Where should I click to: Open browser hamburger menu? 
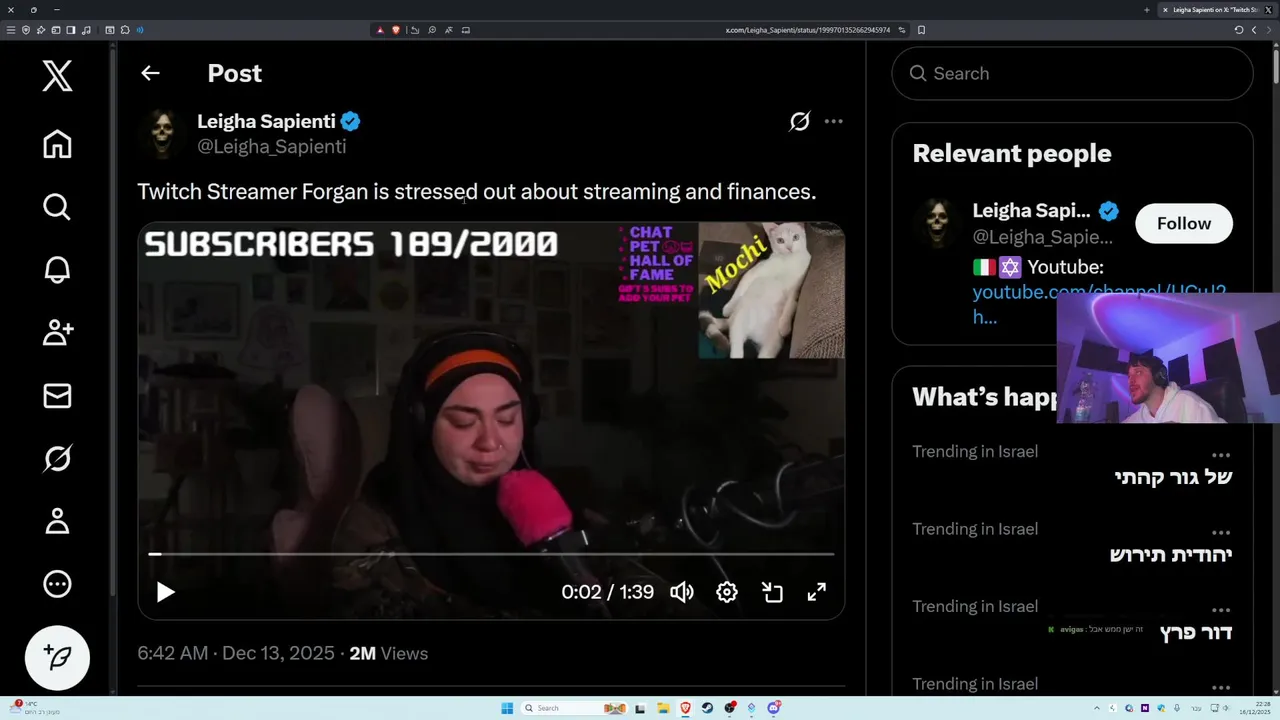[x=11, y=30]
